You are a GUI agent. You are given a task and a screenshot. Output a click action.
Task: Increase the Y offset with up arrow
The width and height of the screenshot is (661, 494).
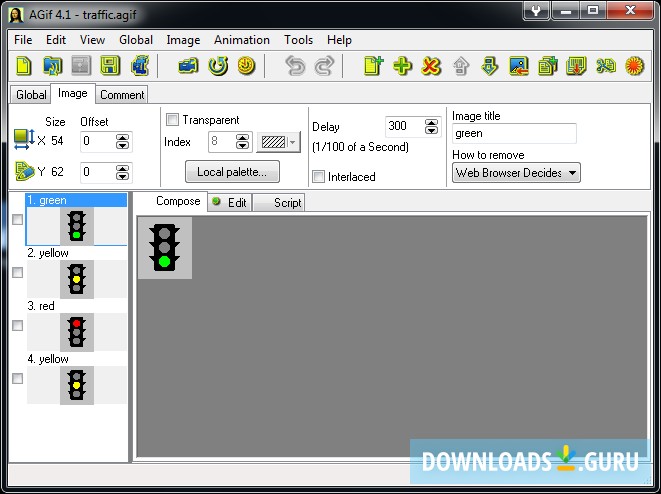coord(122,169)
